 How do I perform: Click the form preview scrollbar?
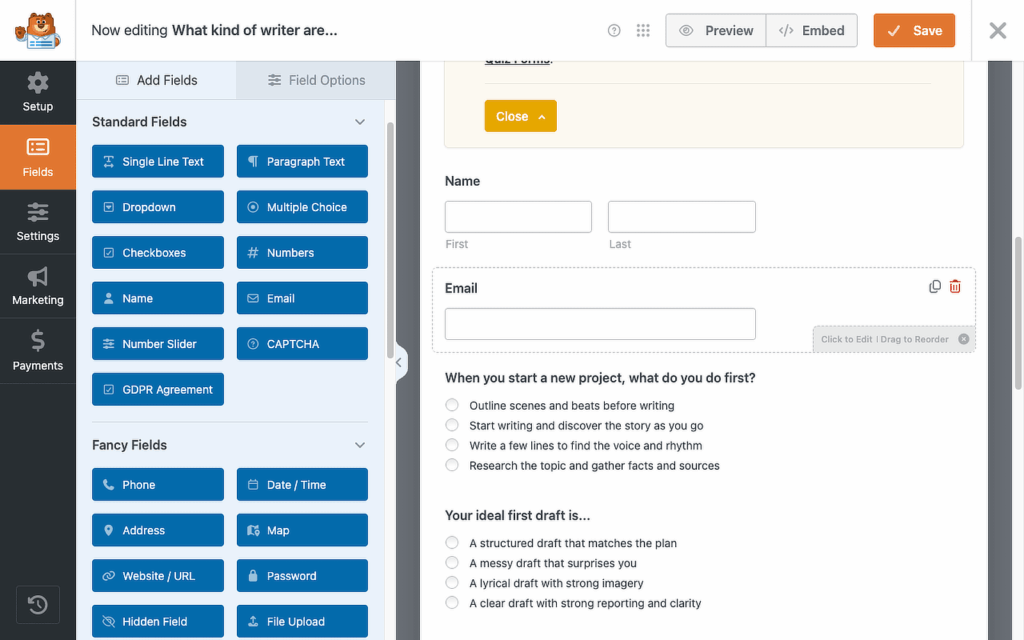coord(1018,313)
